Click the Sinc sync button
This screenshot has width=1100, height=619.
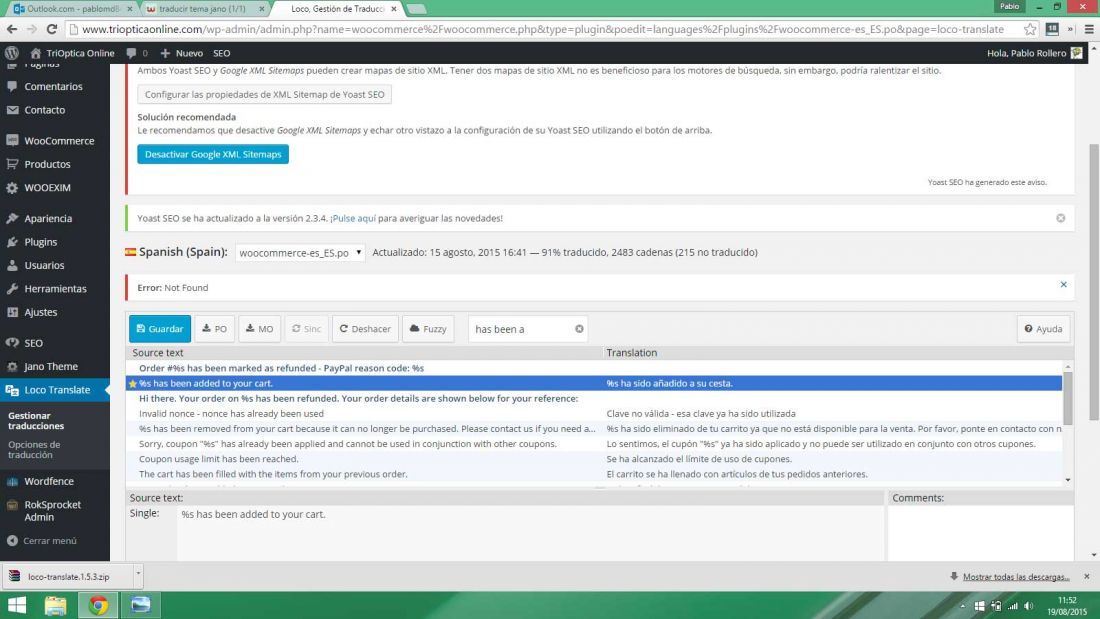point(307,329)
